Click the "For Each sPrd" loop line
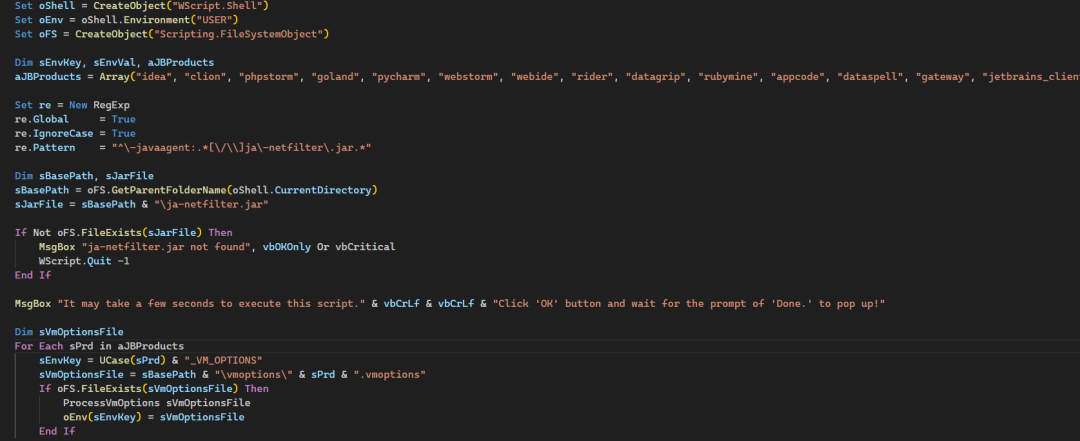Image resolution: width=1080 pixels, height=441 pixels. (99, 345)
